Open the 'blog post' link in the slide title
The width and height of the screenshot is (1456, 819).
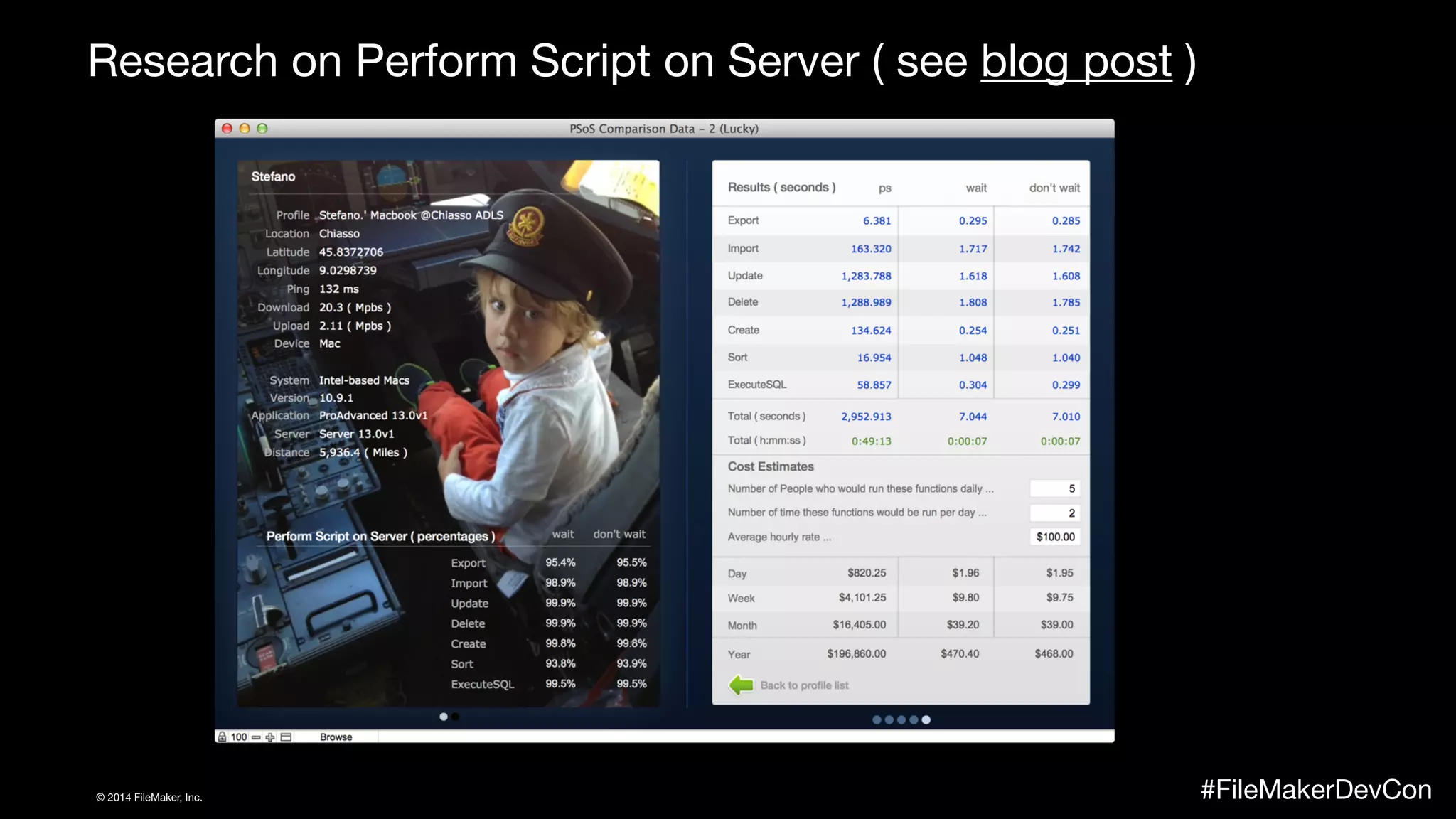[1076, 61]
